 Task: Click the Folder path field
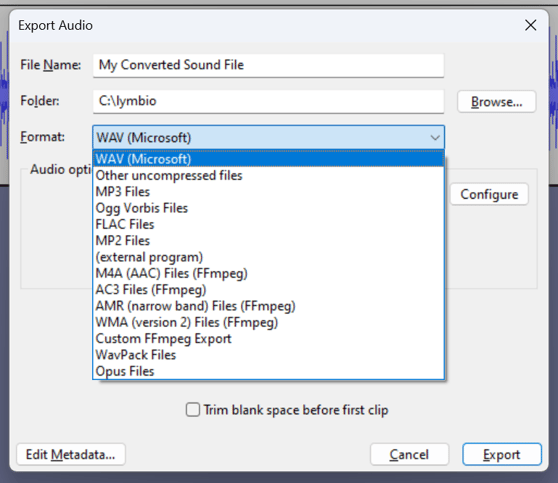[268, 101]
